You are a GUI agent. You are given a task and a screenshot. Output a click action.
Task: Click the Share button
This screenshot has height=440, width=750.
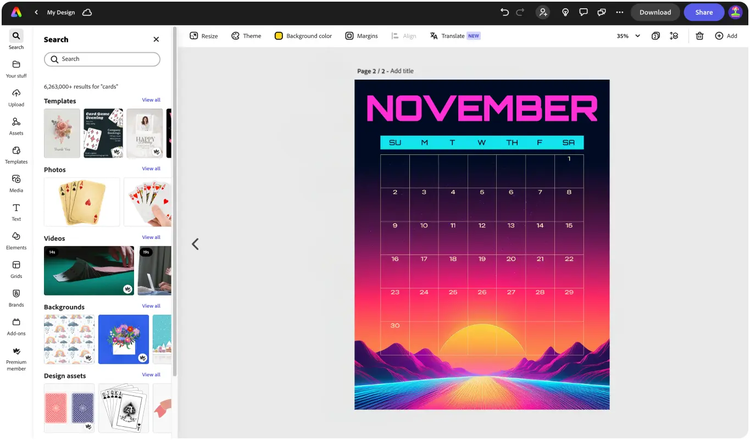704,12
